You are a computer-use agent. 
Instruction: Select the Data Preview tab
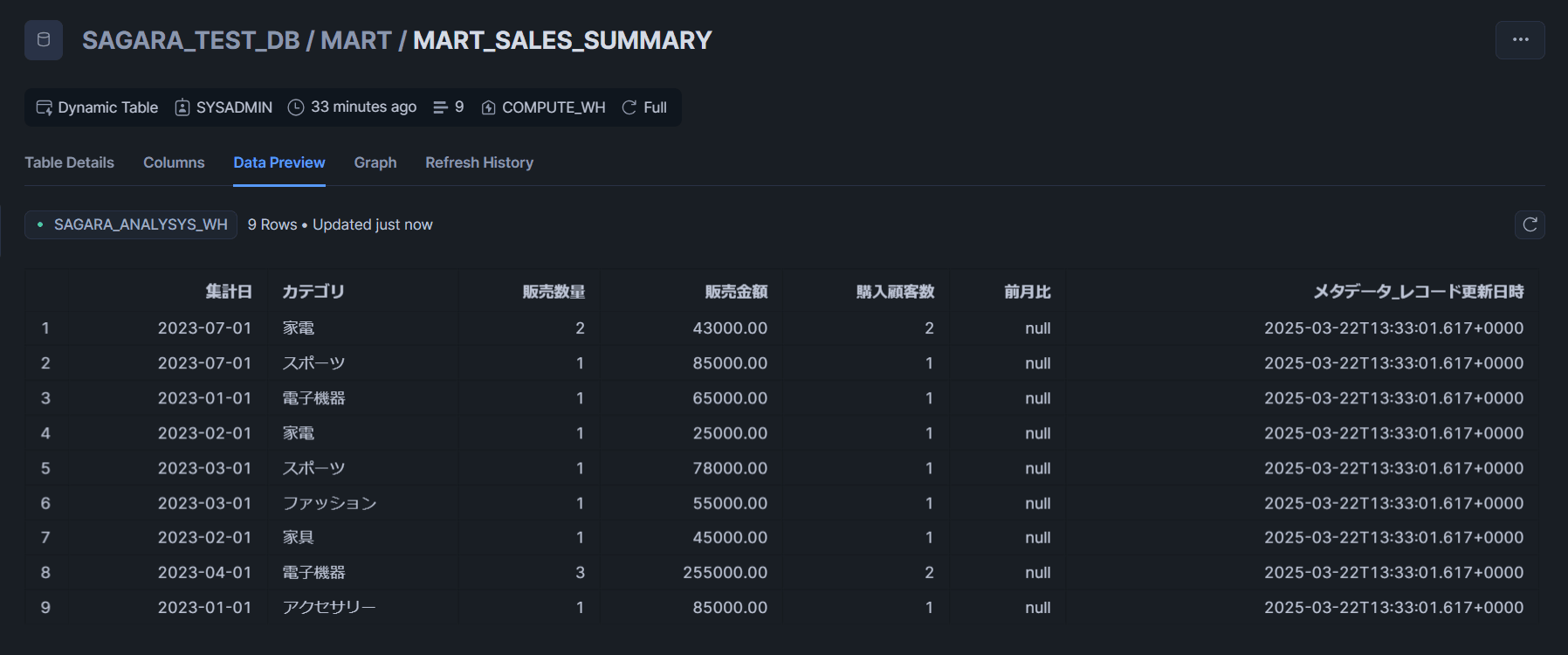click(x=279, y=162)
